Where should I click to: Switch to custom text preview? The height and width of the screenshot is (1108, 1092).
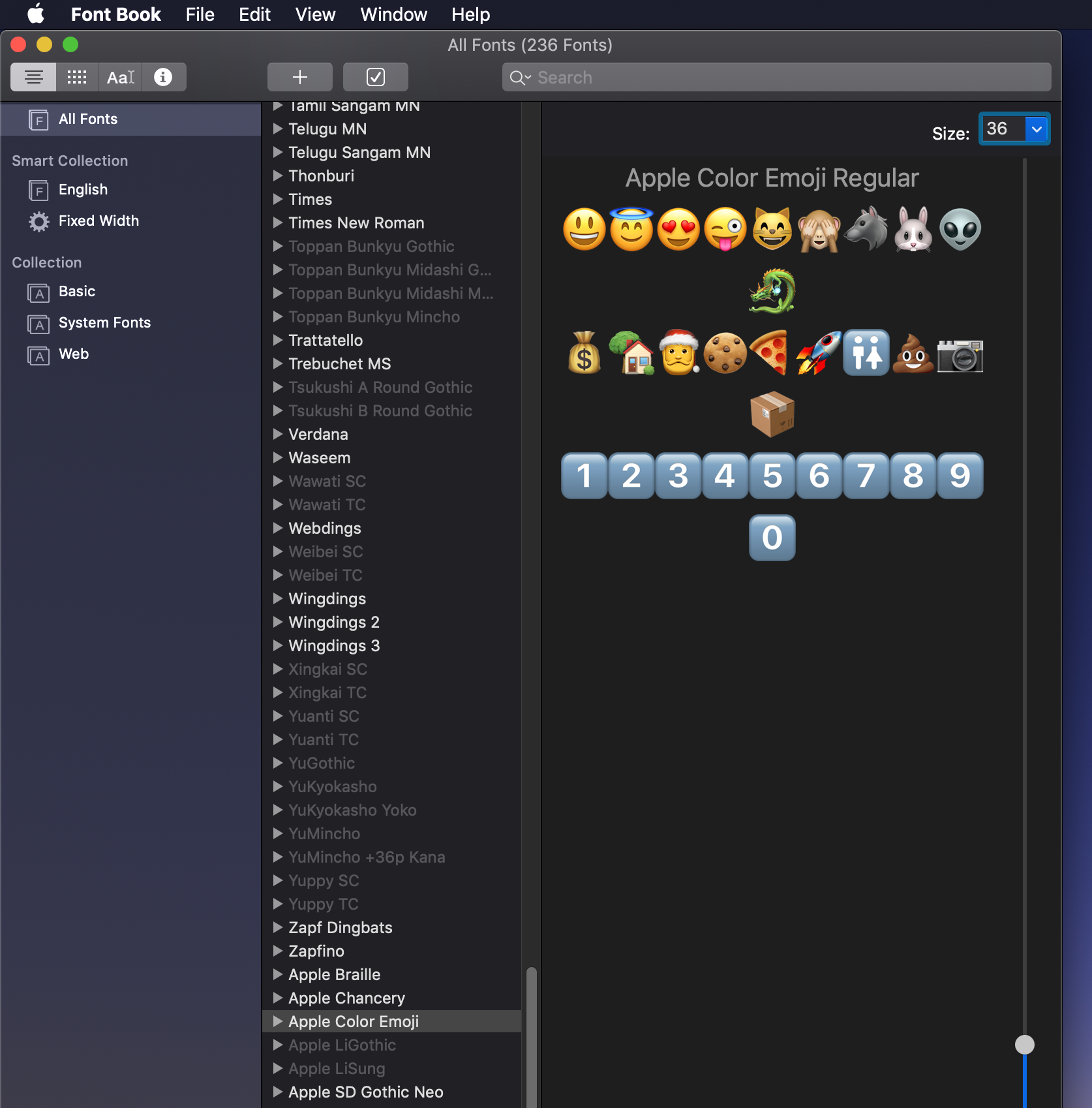121,77
